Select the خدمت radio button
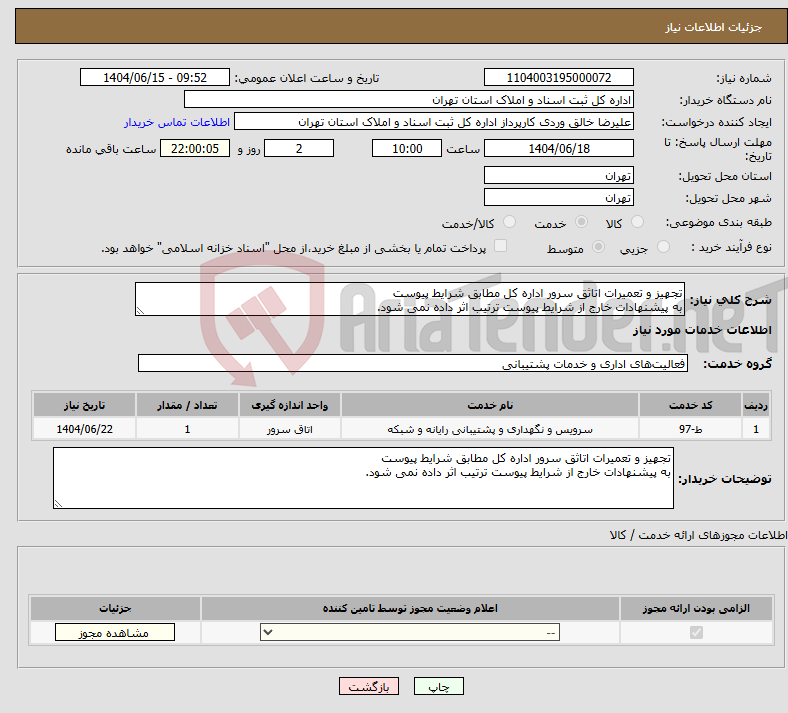The image size is (788, 713). point(581,222)
